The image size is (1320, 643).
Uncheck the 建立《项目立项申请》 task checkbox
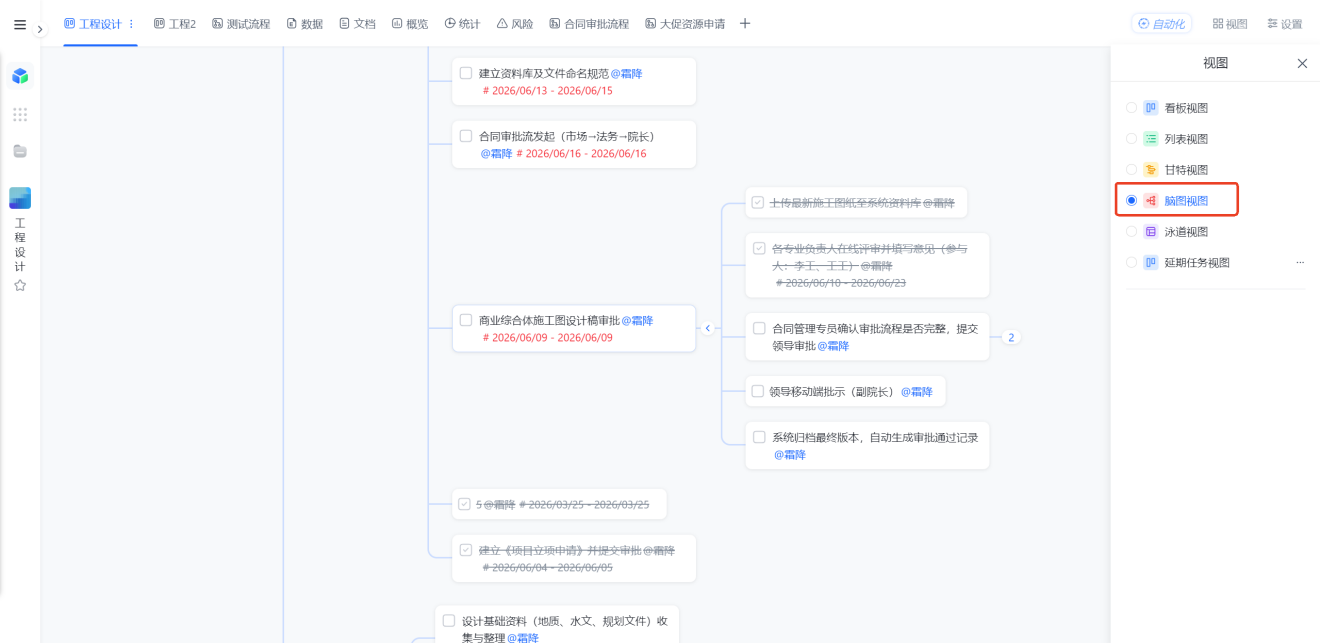point(466,550)
